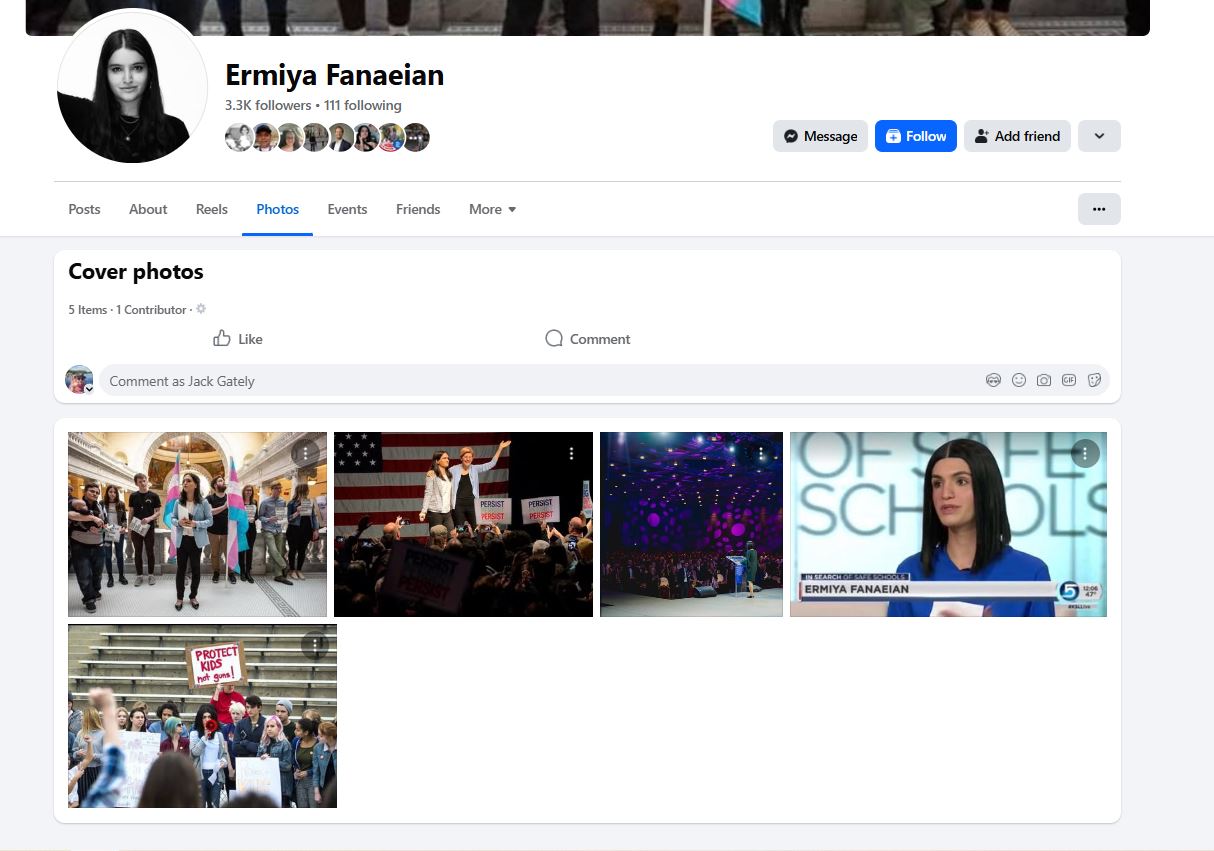Expand the More tab dropdown

tap(493, 209)
